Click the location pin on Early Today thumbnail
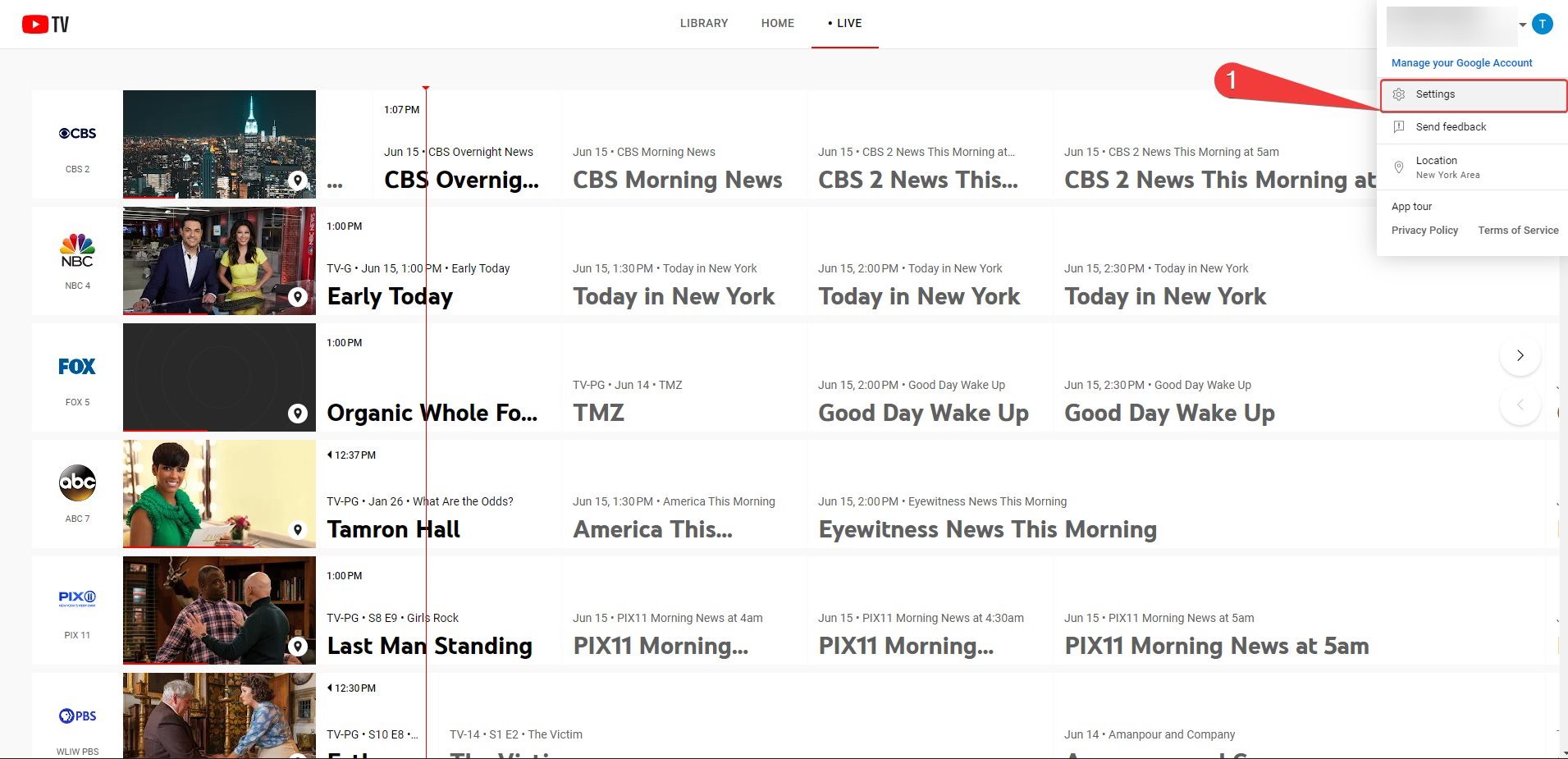 (x=297, y=296)
